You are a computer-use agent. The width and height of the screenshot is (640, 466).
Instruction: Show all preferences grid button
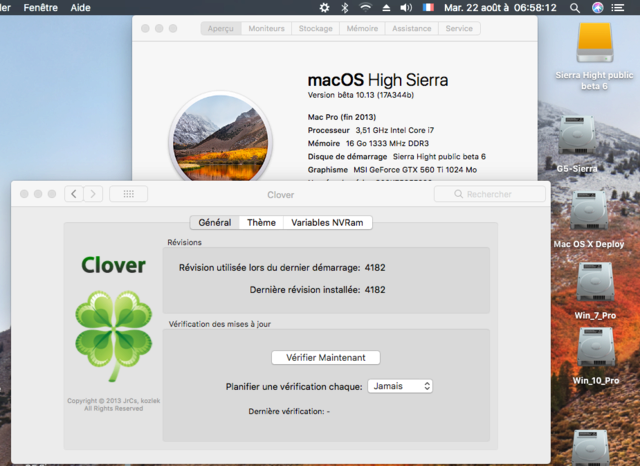pos(129,194)
